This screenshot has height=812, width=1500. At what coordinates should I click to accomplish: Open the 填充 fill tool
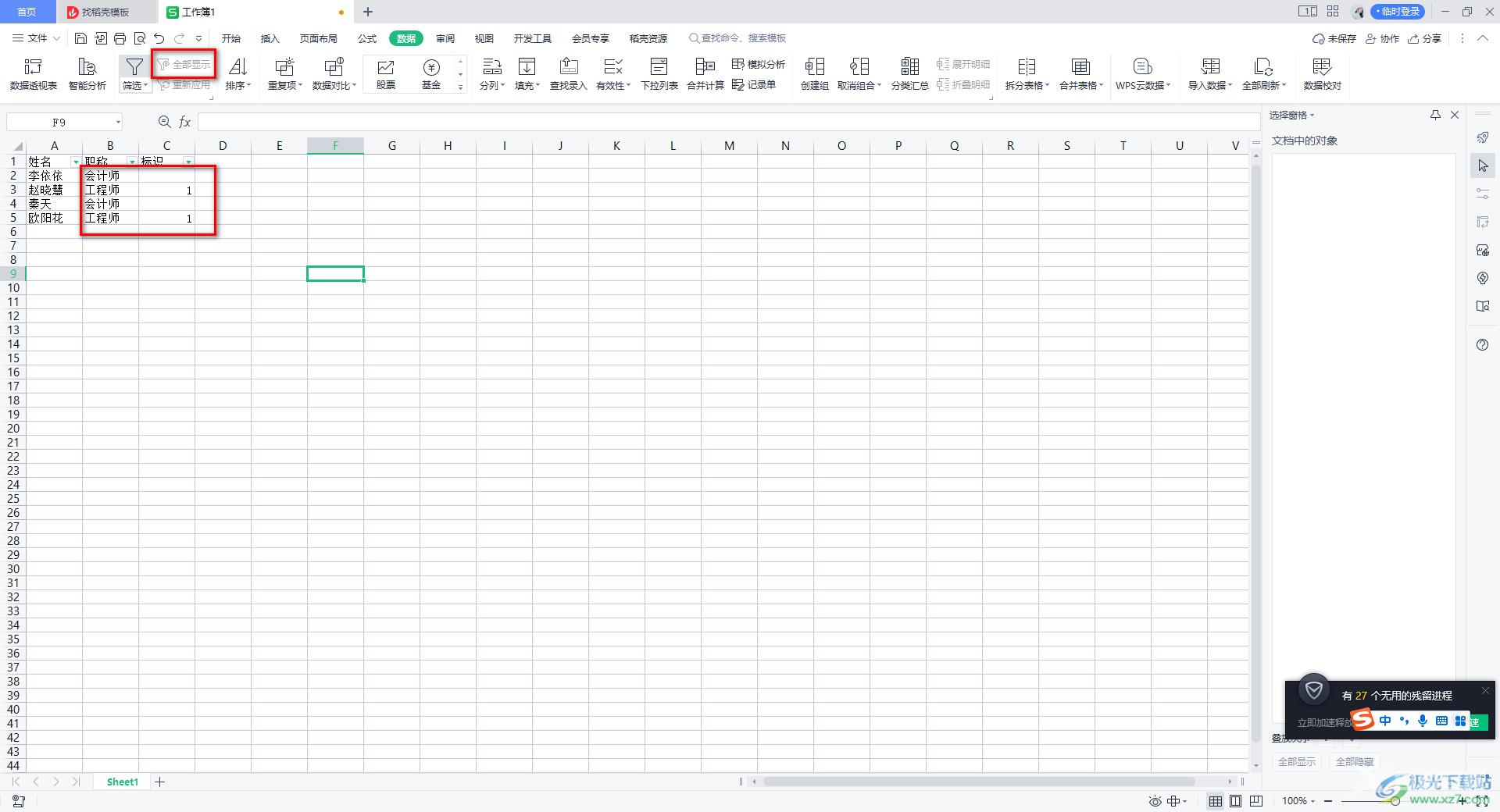point(527,74)
